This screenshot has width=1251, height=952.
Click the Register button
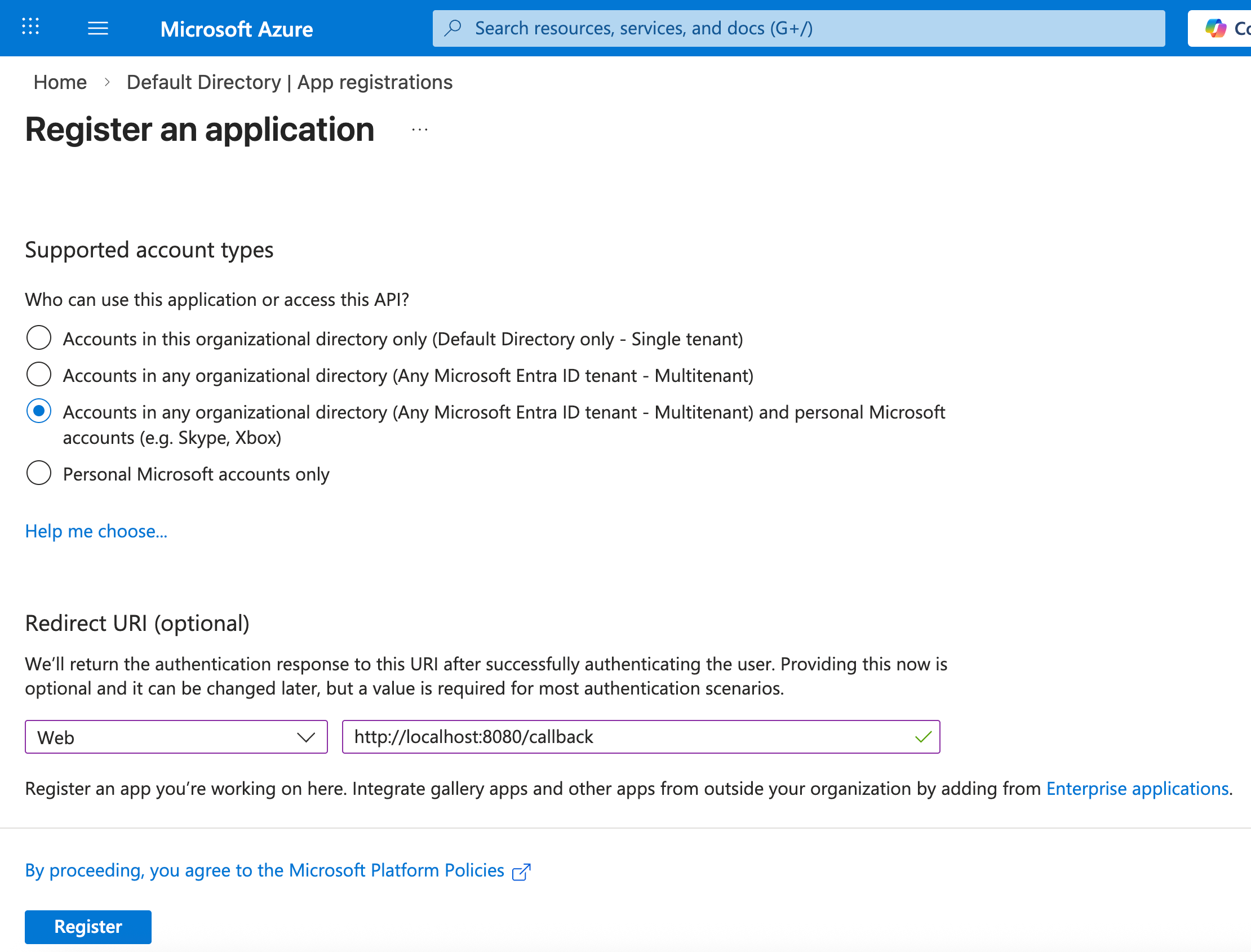coord(87,927)
